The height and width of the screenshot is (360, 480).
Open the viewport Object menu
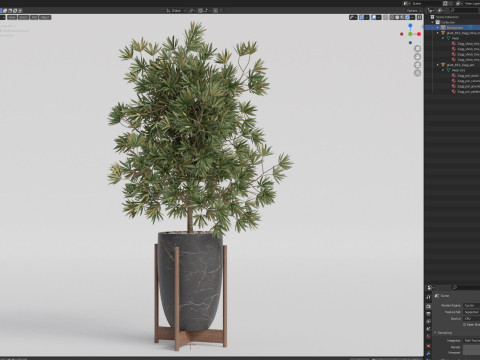(x=45, y=17)
